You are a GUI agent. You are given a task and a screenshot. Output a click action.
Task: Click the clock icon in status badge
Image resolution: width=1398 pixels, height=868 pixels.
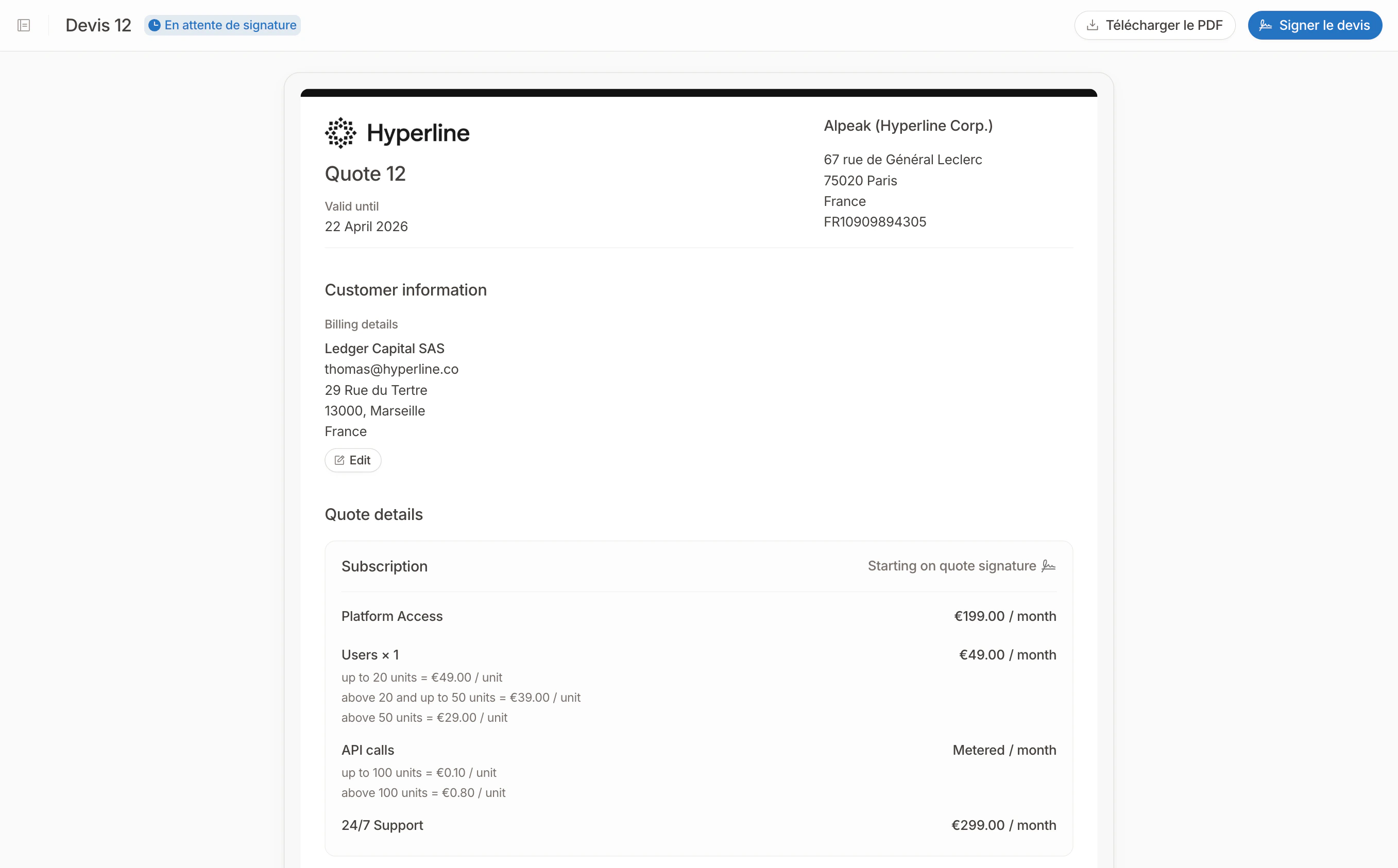pos(155,25)
